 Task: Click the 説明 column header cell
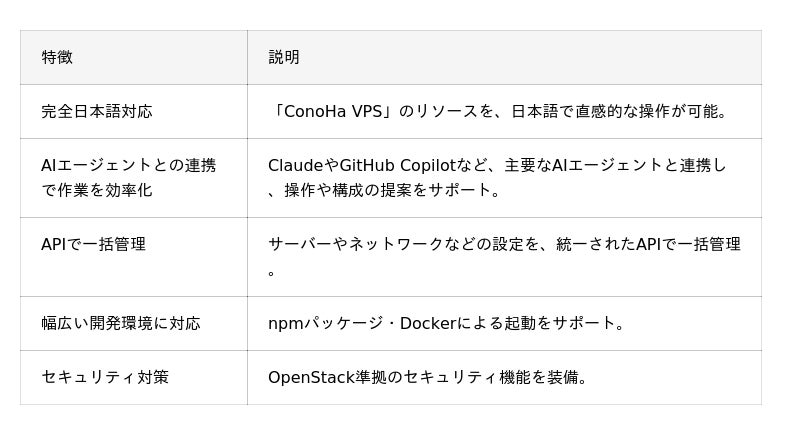(x=284, y=57)
